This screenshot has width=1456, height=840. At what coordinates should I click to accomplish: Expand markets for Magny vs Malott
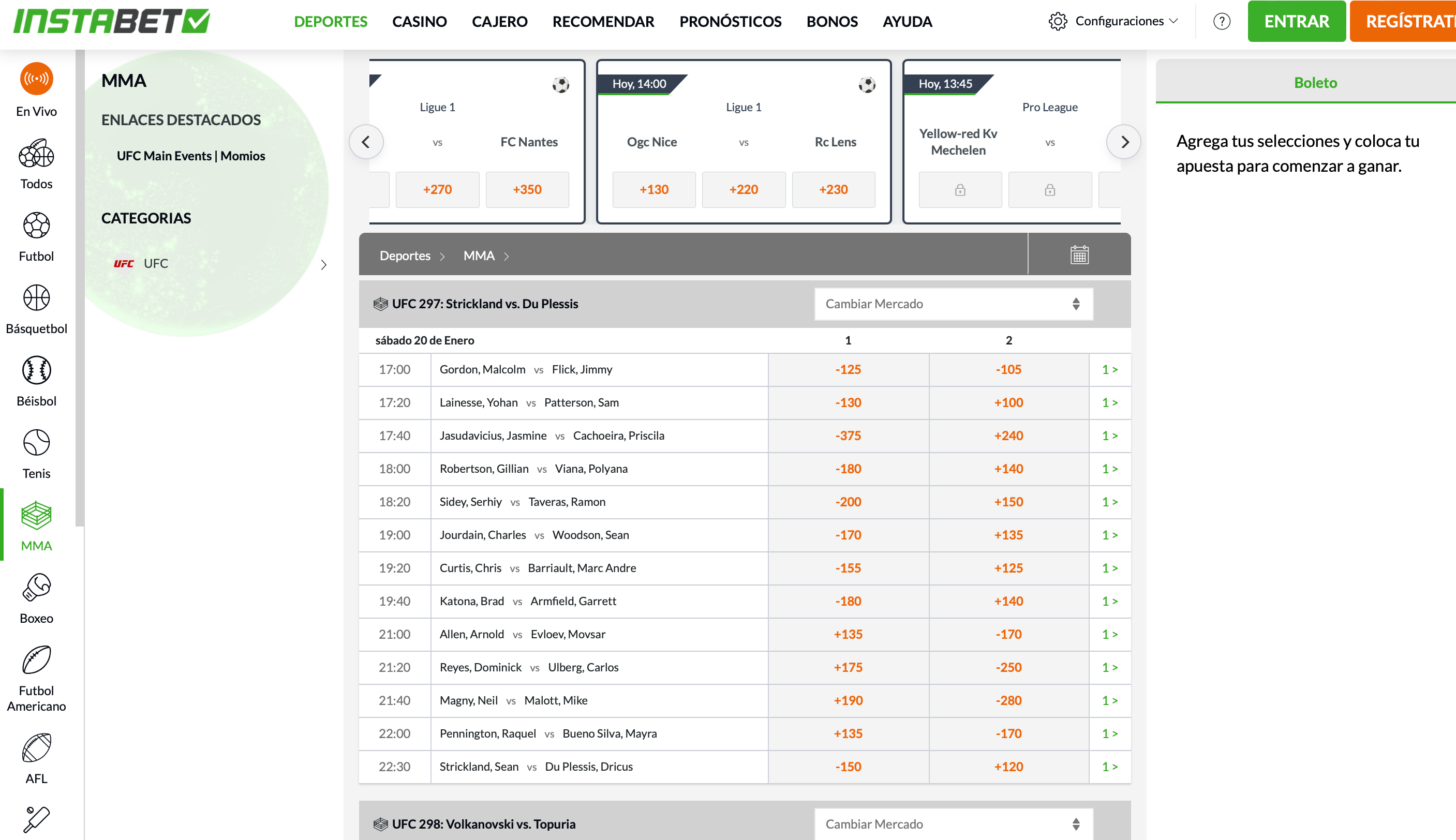coord(1110,700)
